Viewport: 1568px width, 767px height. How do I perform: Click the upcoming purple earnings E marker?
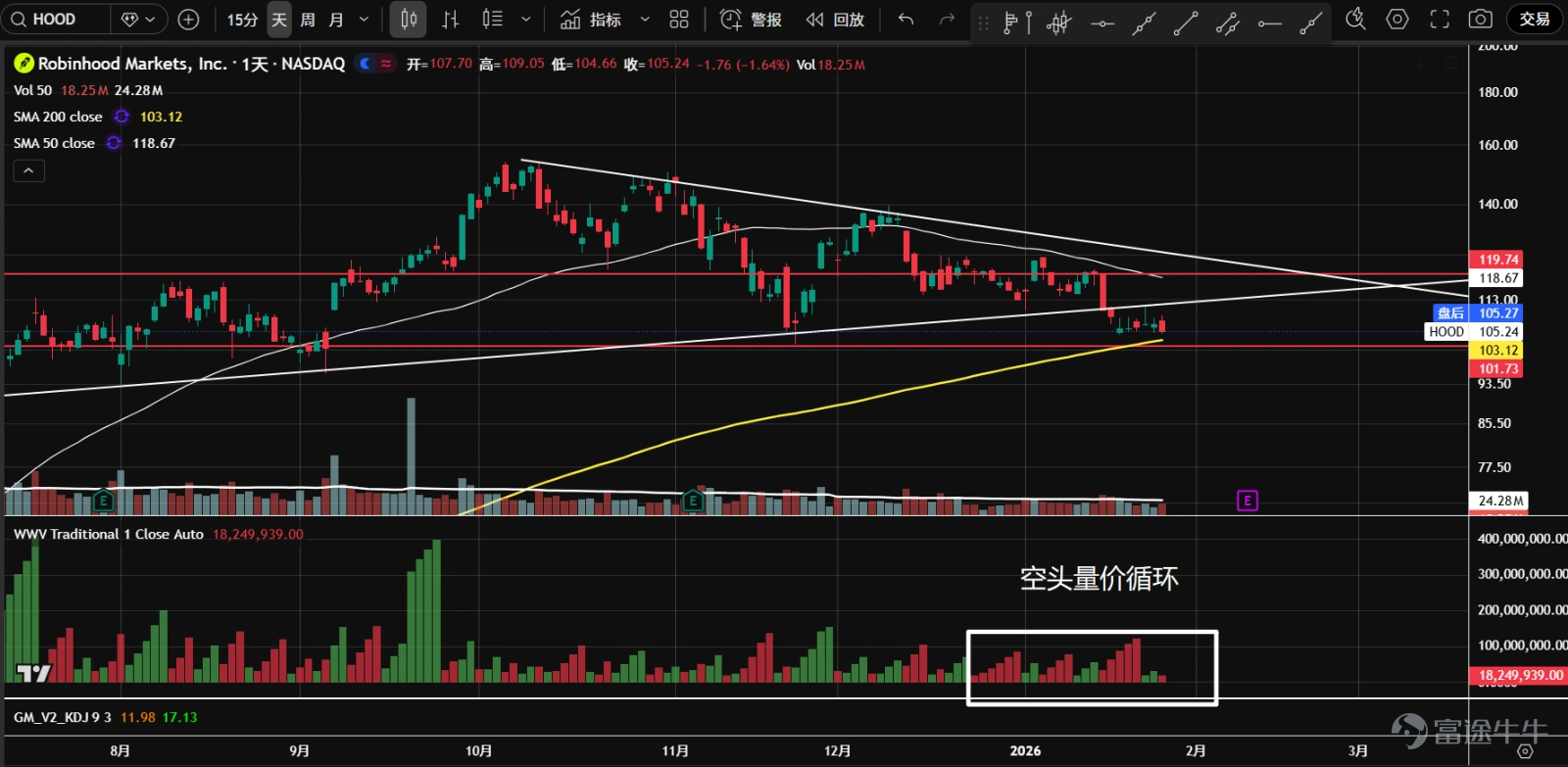(1247, 501)
